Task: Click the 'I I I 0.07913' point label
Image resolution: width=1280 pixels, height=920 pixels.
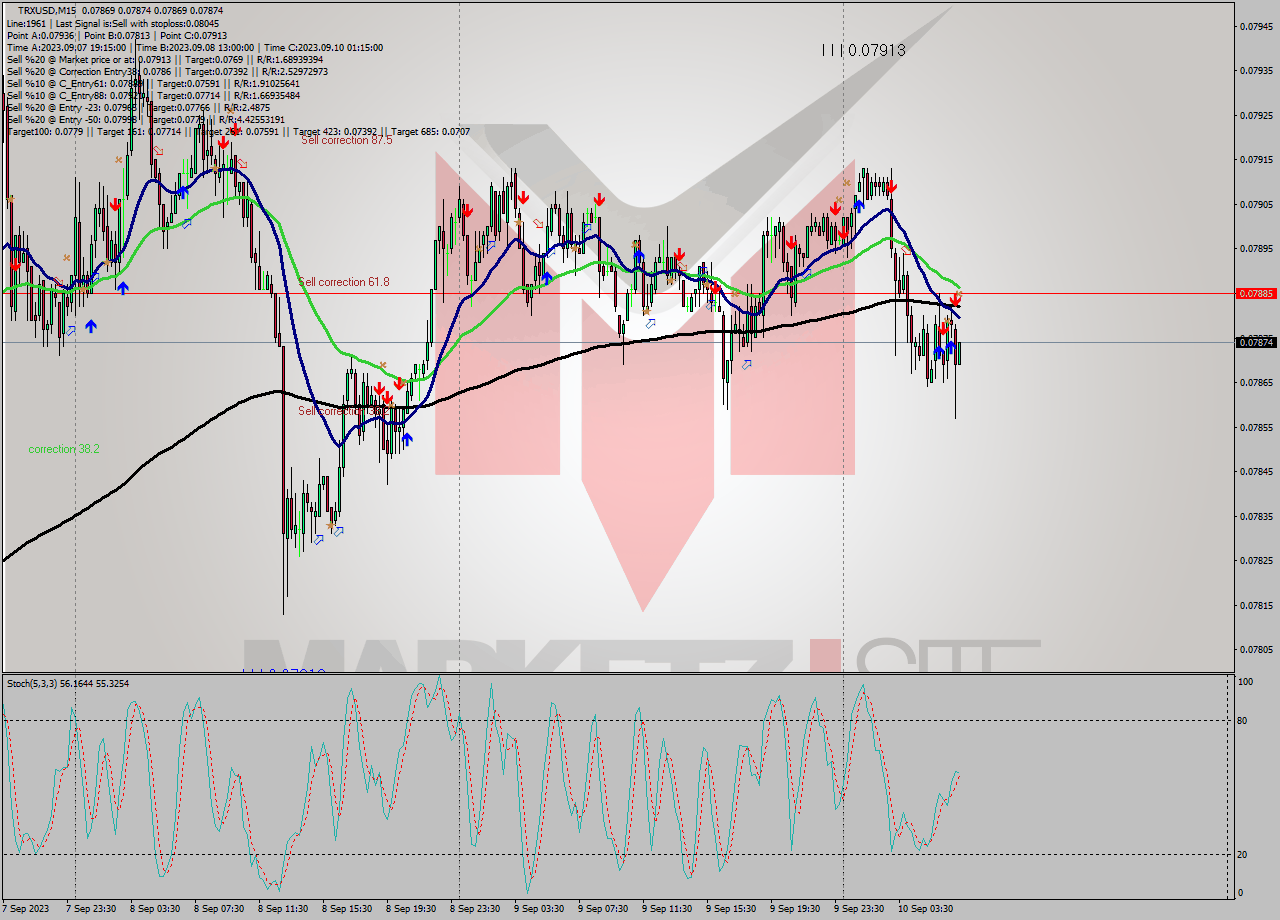Action: (x=863, y=49)
